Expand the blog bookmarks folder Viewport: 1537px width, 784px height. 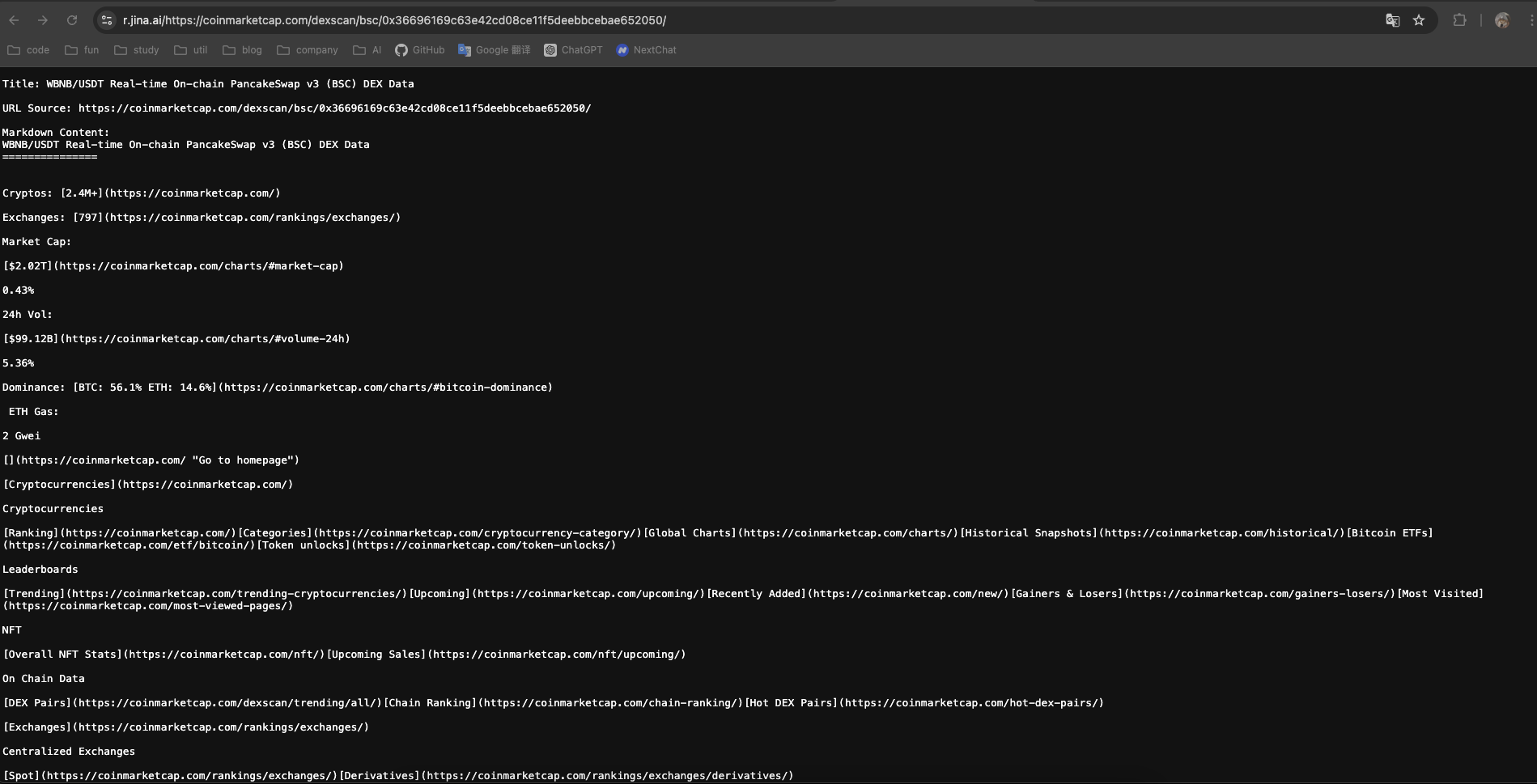click(x=243, y=50)
